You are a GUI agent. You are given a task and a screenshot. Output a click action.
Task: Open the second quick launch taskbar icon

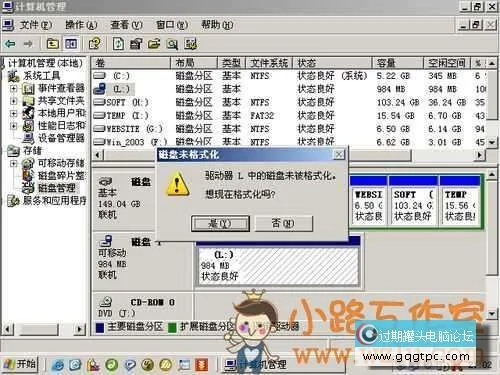tap(75, 365)
